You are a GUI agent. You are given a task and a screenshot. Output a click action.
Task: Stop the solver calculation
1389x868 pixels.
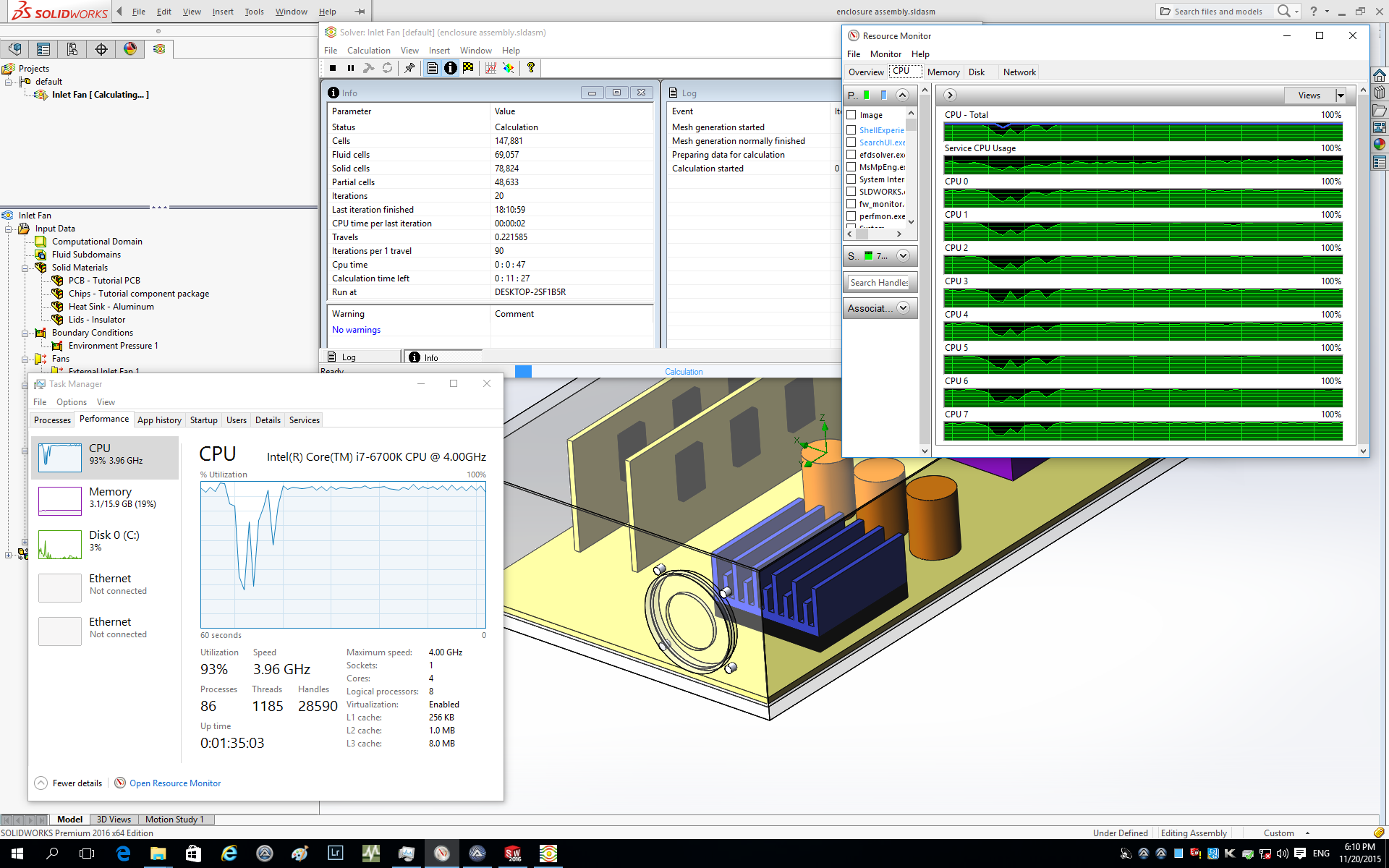[x=333, y=68]
